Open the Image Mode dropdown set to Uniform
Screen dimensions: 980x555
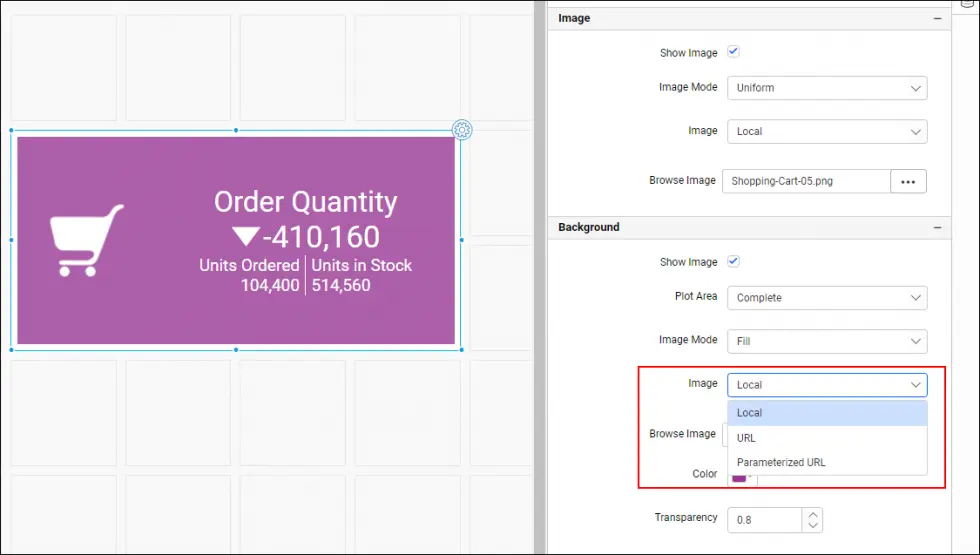pos(826,88)
